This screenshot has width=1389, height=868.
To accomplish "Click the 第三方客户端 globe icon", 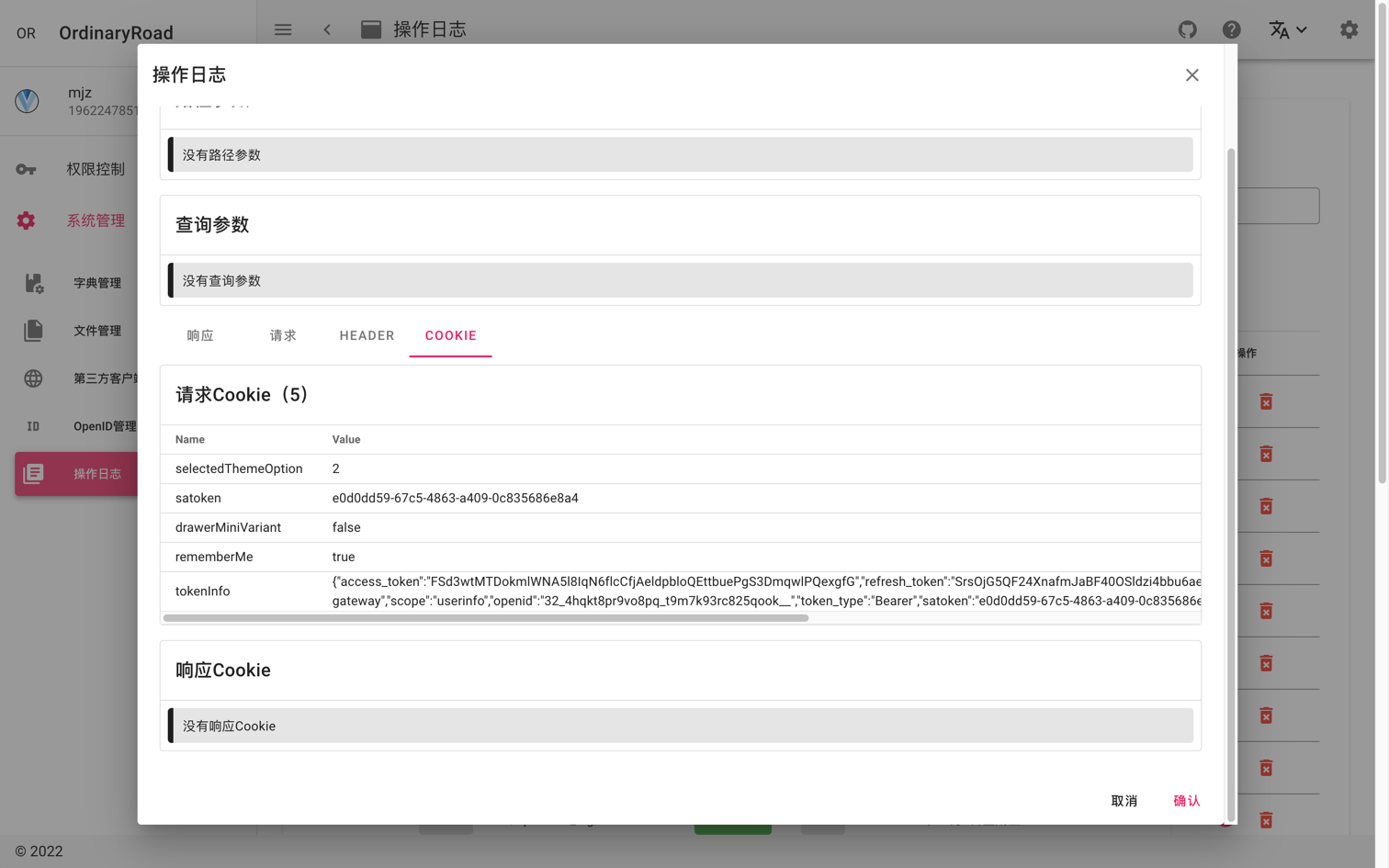I will pyautogui.click(x=33, y=378).
